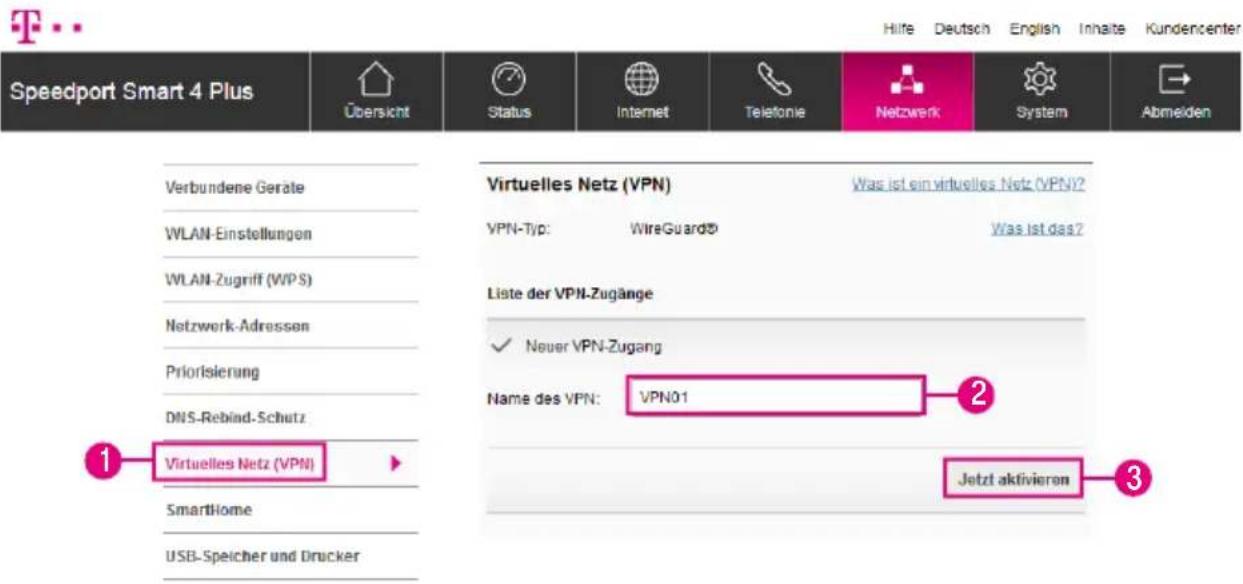Click the arrow beside Virtuelles Netz (VPN)
The image size is (1243, 584).
tap(396, 463)
